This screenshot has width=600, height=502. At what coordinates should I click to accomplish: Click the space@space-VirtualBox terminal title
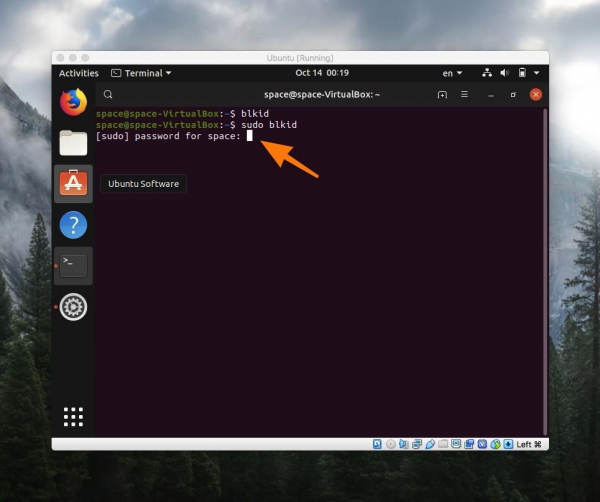coord(322,95)
